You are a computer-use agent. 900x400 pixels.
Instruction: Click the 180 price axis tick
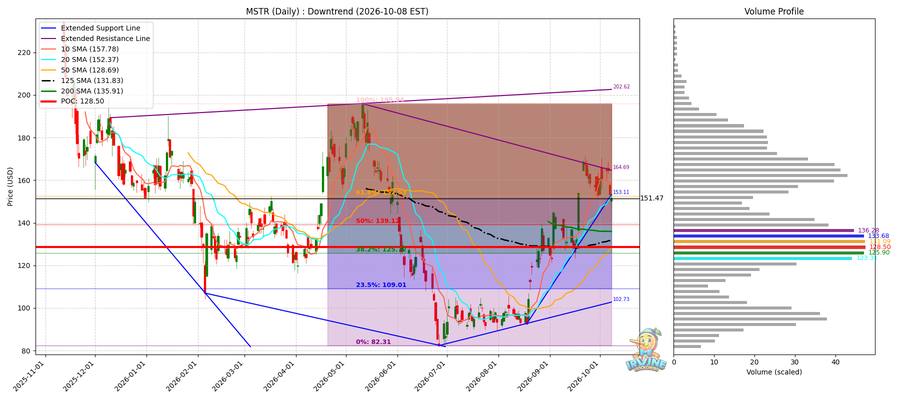pos(25,138)
